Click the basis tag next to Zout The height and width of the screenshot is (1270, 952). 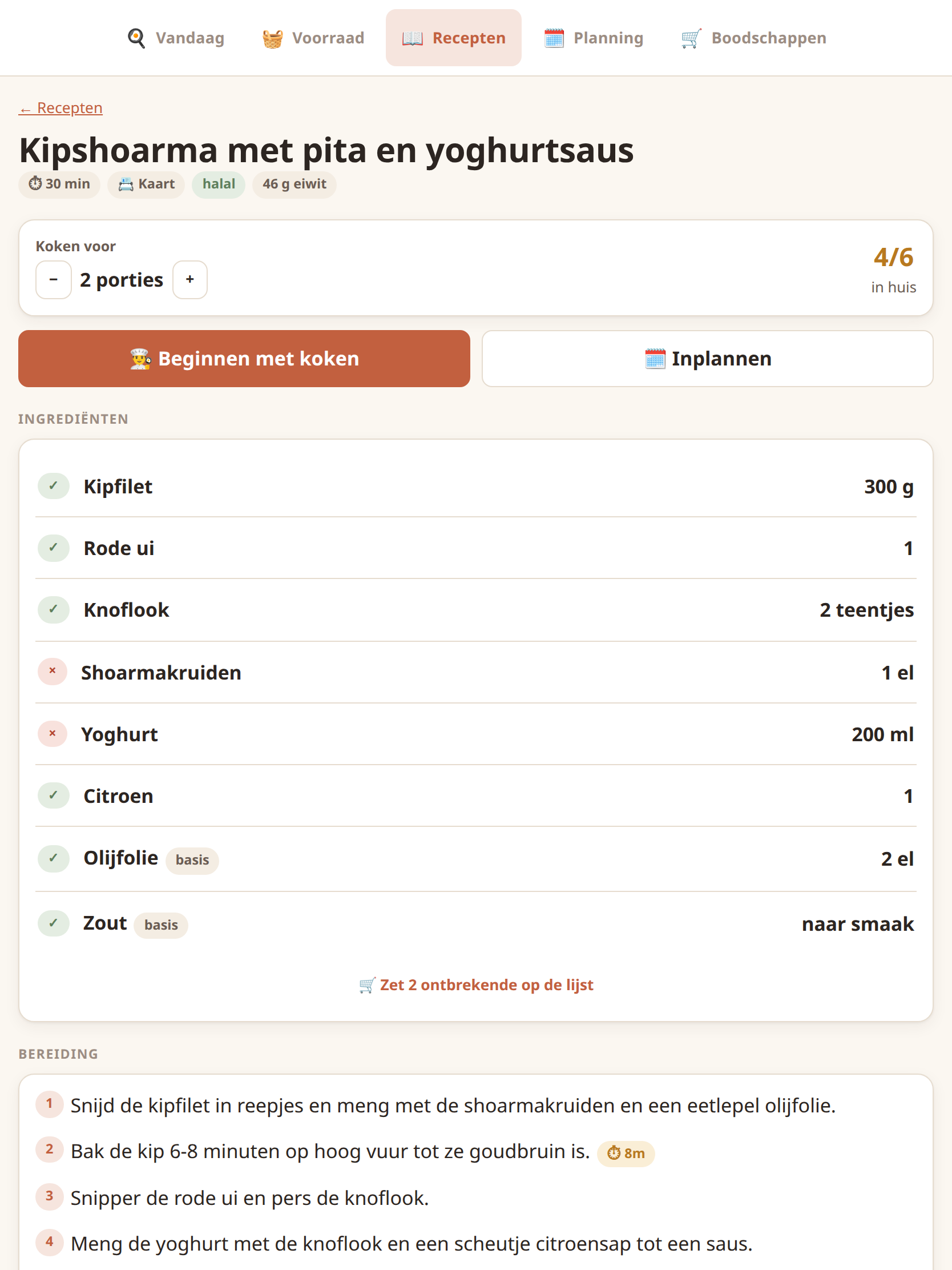162,925
